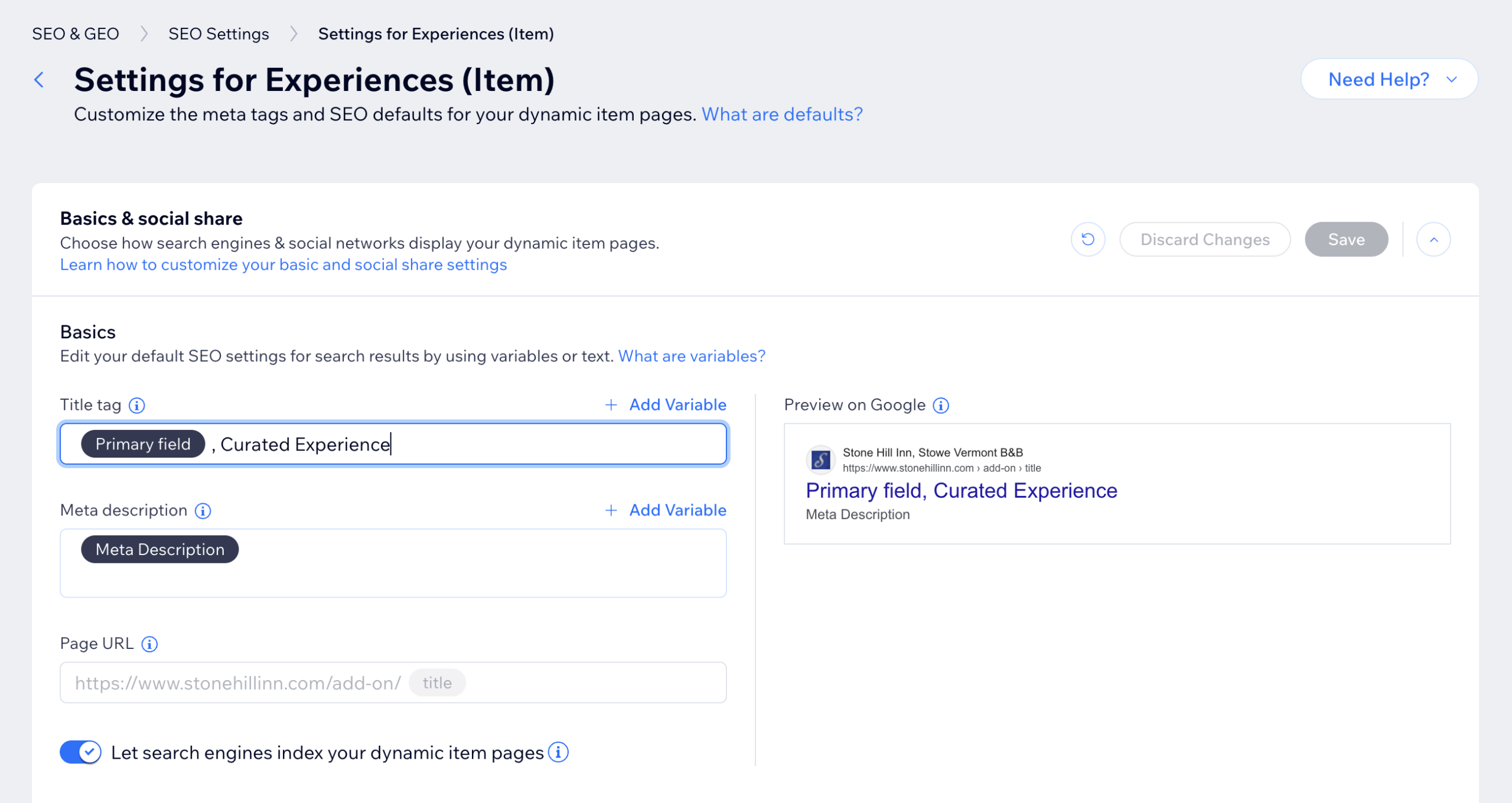
Task: Click Preview on Google info icon
Action: (941, 406)
